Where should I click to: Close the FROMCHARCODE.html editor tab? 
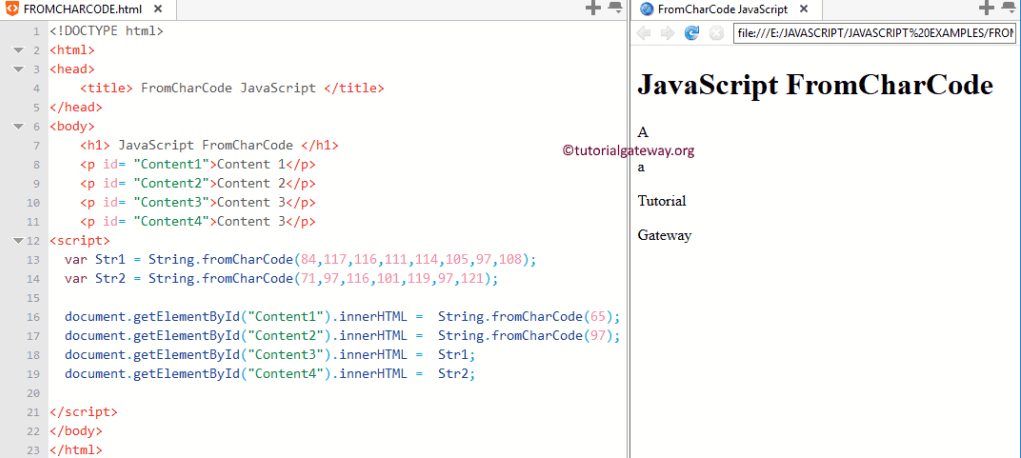pyautogui.click(x=158, y=10)
